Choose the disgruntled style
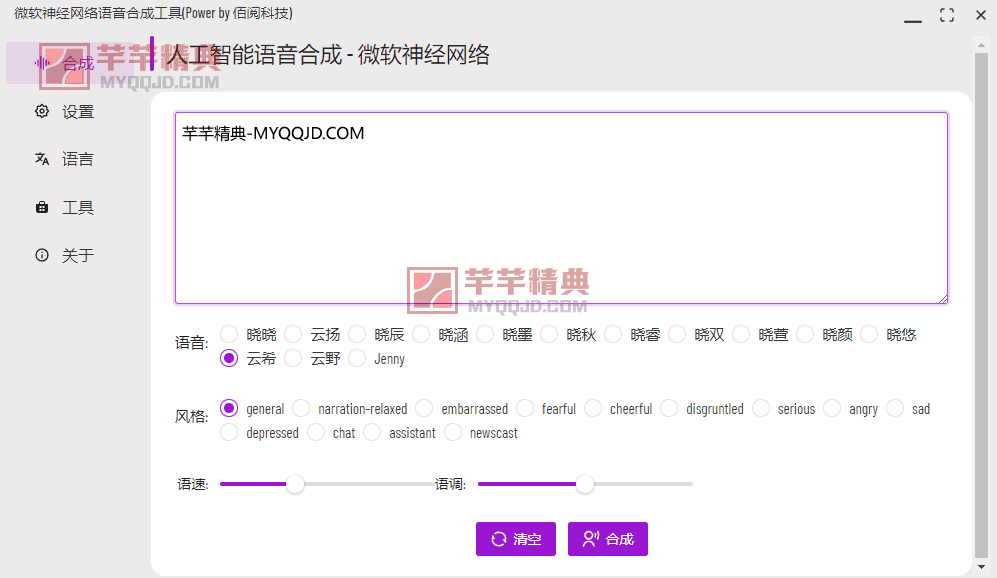Viewport: 997px width, 578px height. click(x=669, y=408)
